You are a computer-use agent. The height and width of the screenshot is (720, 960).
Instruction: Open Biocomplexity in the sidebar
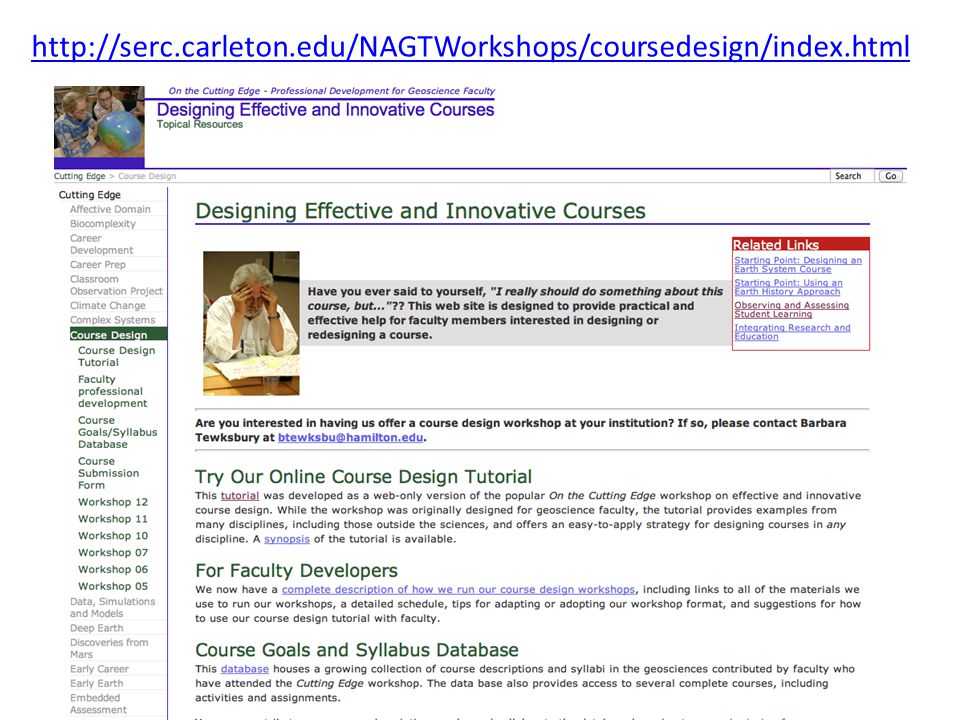tap(103, 224)
